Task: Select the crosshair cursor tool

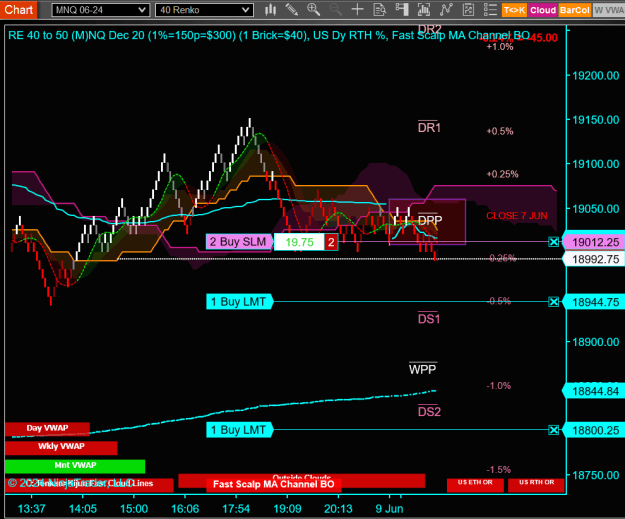Action: (x=357, y=10)
